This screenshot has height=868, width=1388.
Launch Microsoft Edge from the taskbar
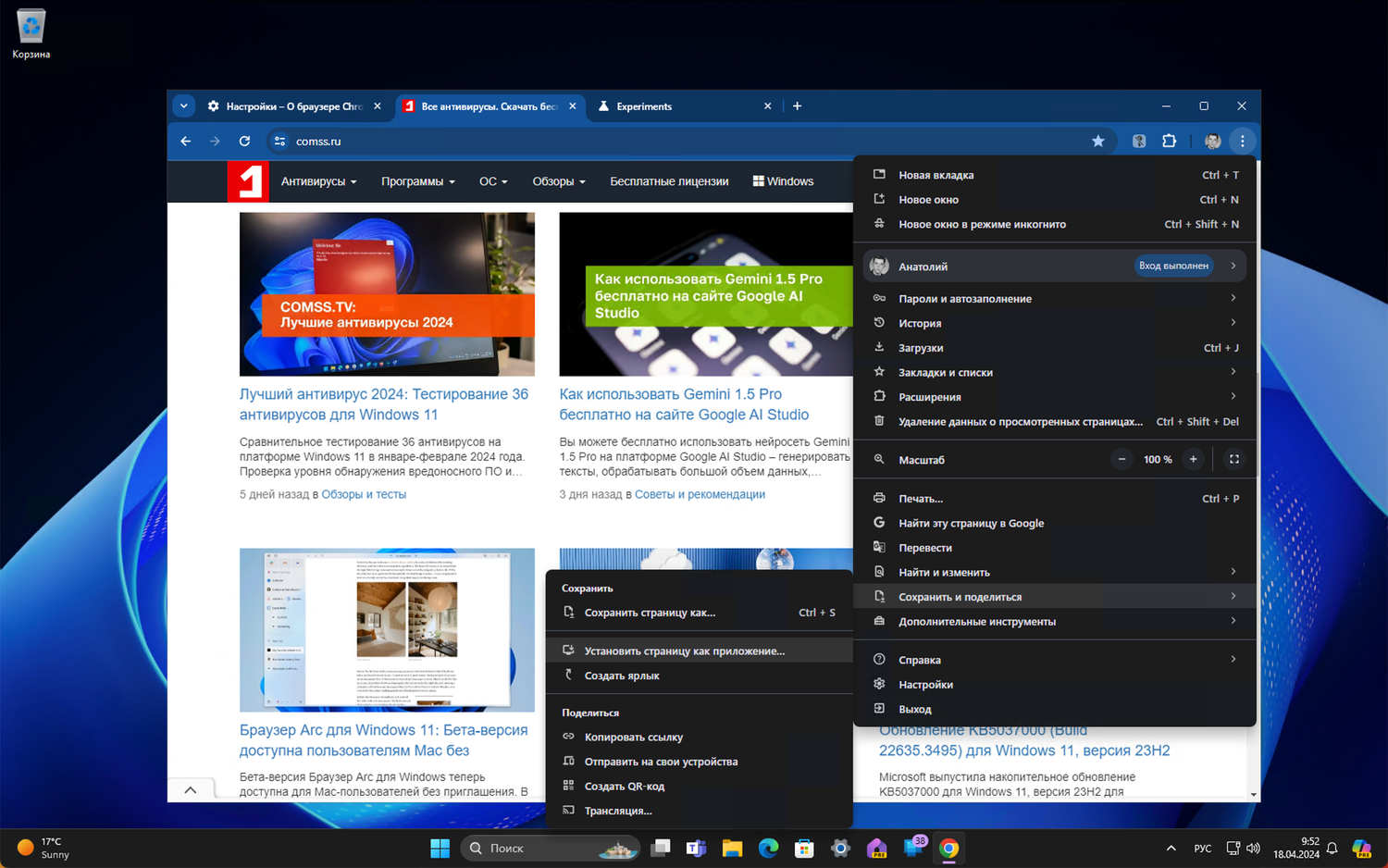coord(768,848)
